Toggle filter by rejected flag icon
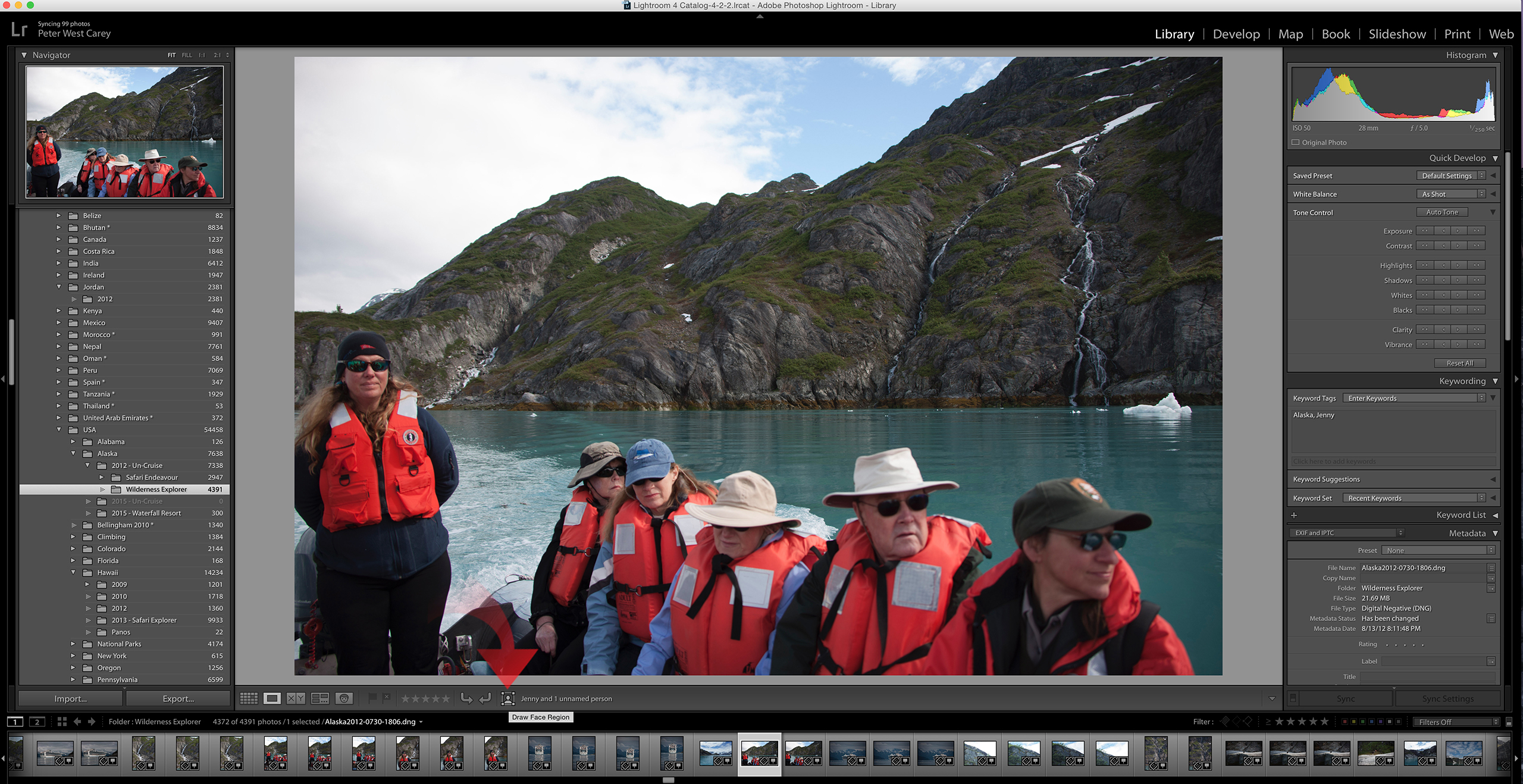 pyautogui.click(x=1248, y=722)
